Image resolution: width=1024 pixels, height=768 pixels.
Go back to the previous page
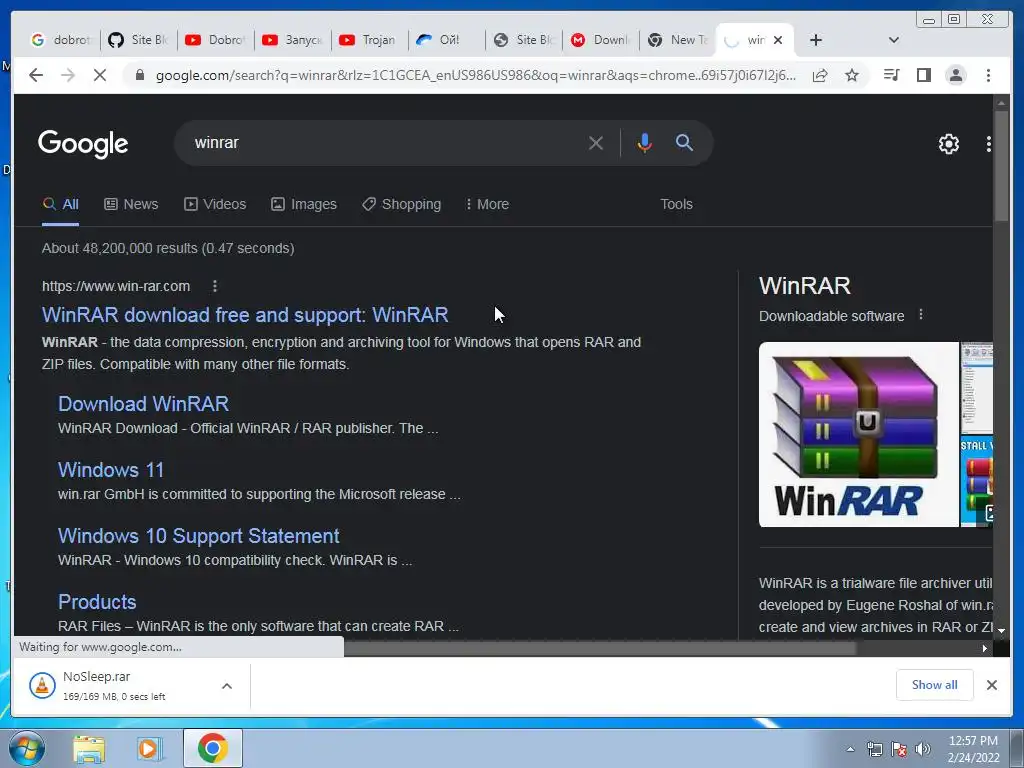(36, 75)
